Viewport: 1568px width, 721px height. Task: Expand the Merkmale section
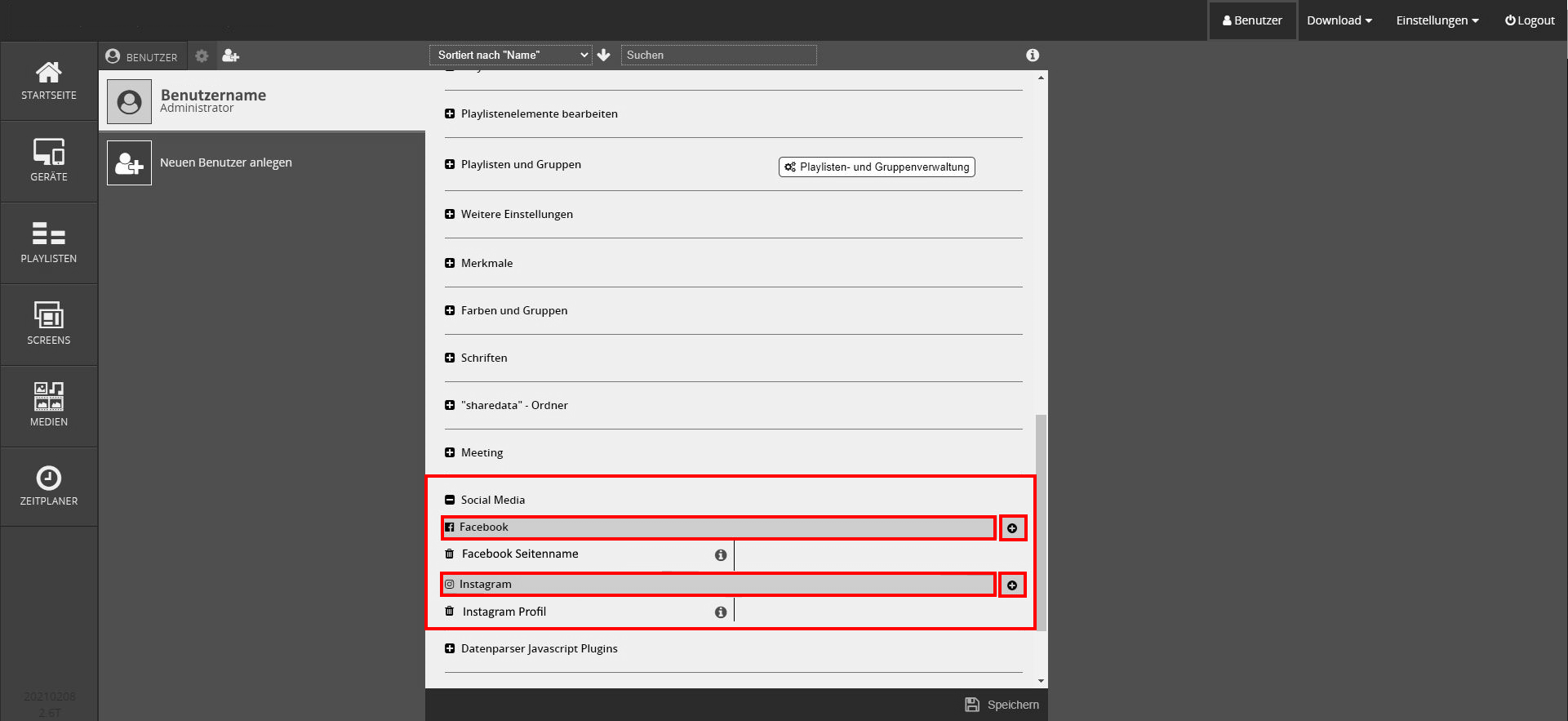click(450, 263)
